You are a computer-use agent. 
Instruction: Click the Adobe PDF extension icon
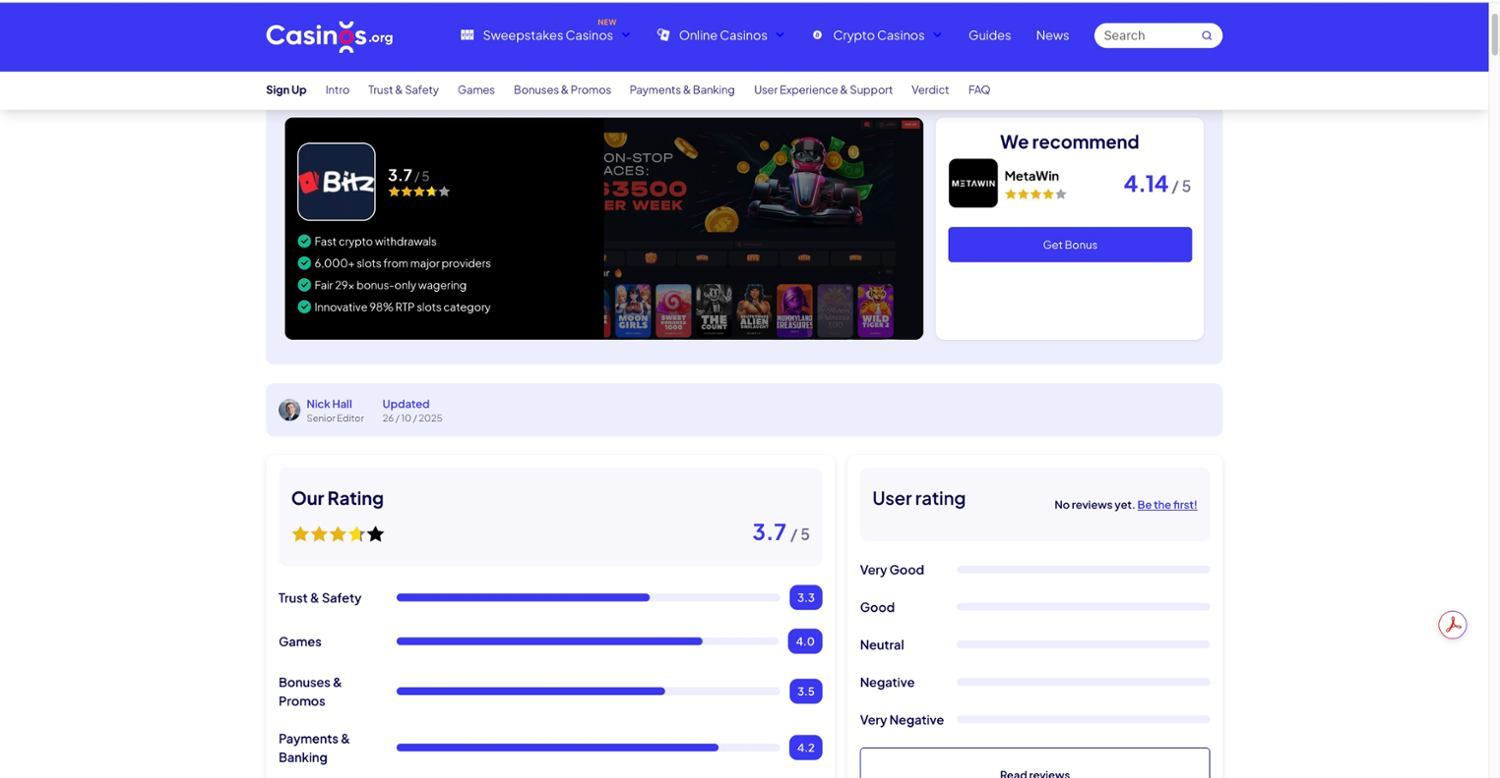coord(1452,625)
